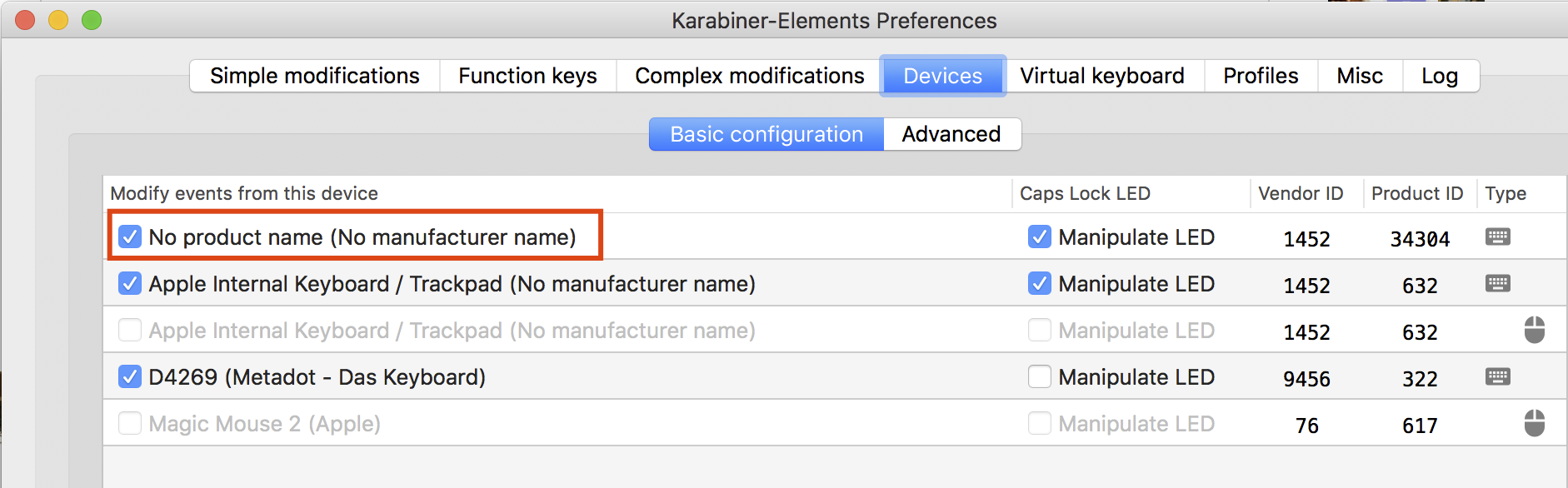View the Log tab
This screenshot has width=1568, height=488.
coord(1439,76)
